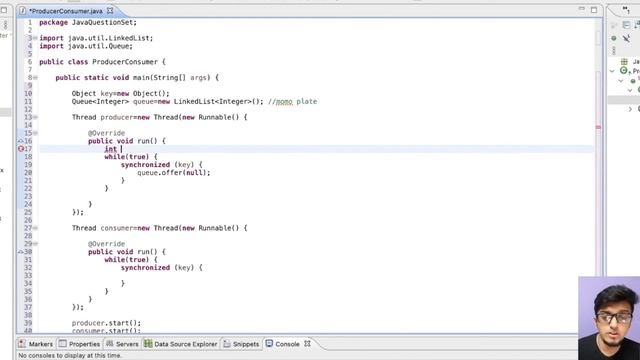This screenshot has height=360, width=640.
Task: Collapse the fold marker at line 15
Action: tap(36, 133)
